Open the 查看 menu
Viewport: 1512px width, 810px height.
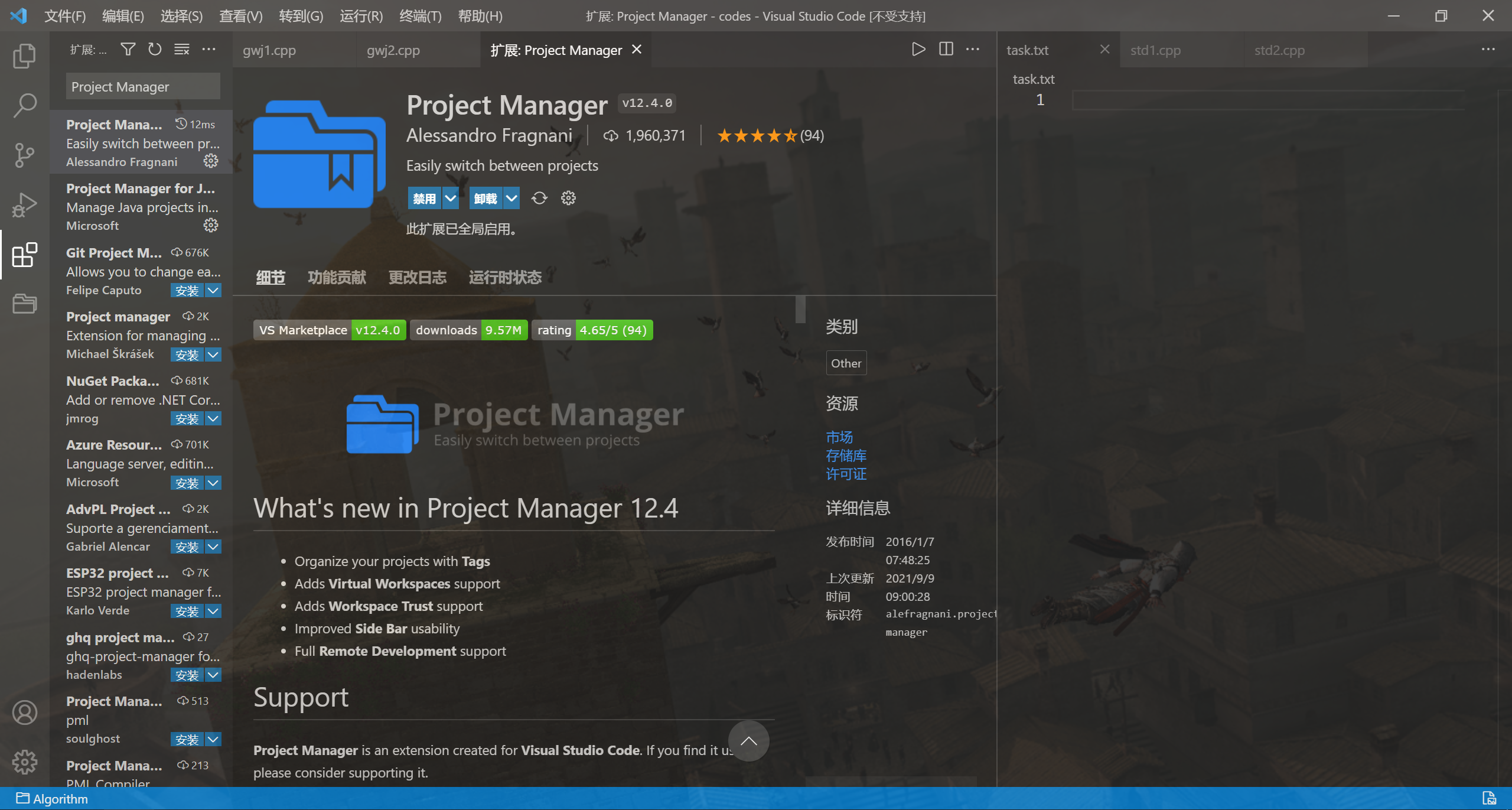pyautogui.click(x=240, y=16)
